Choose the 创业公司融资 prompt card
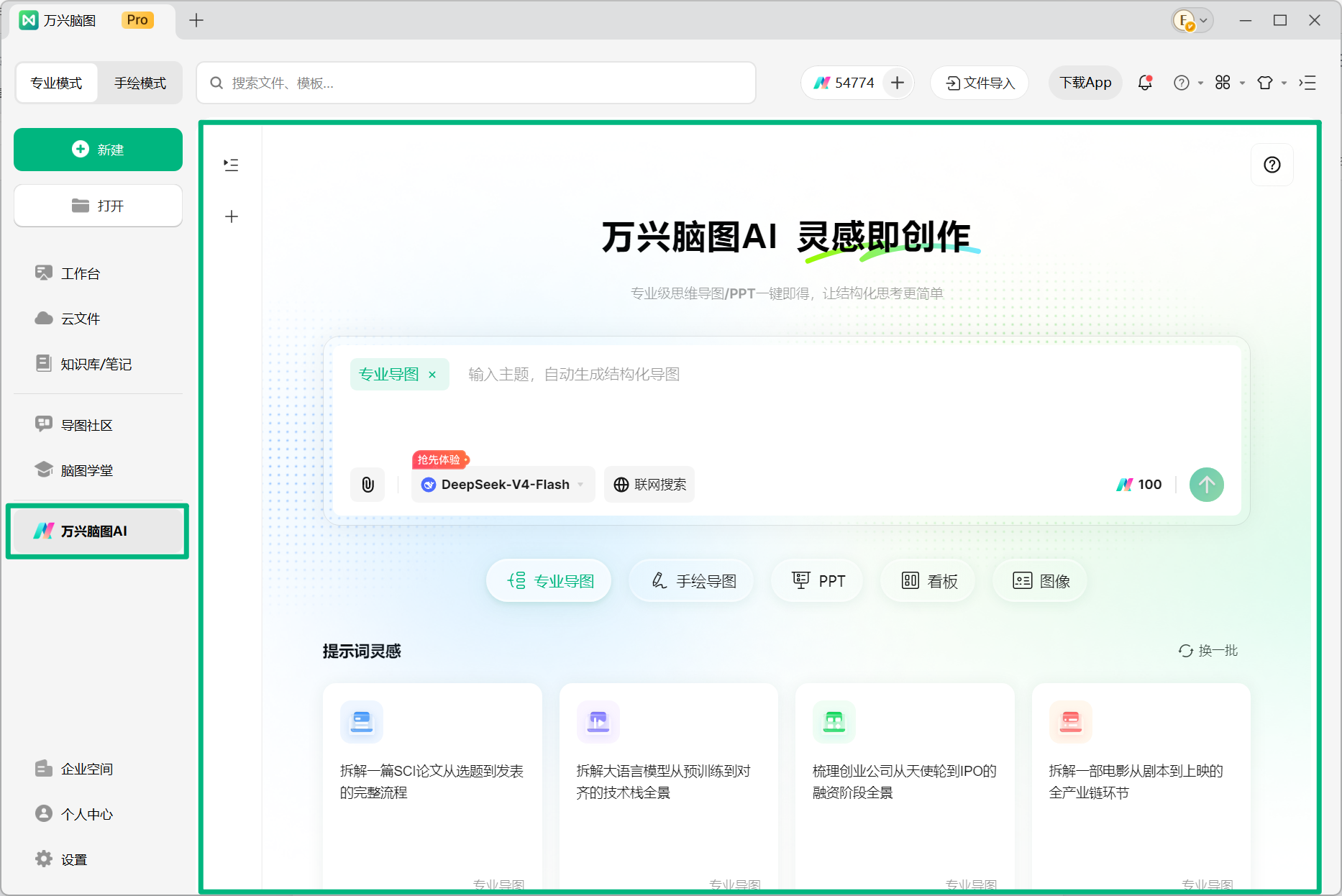Viewport: 1342px width, 896px height. coord(905,787)
